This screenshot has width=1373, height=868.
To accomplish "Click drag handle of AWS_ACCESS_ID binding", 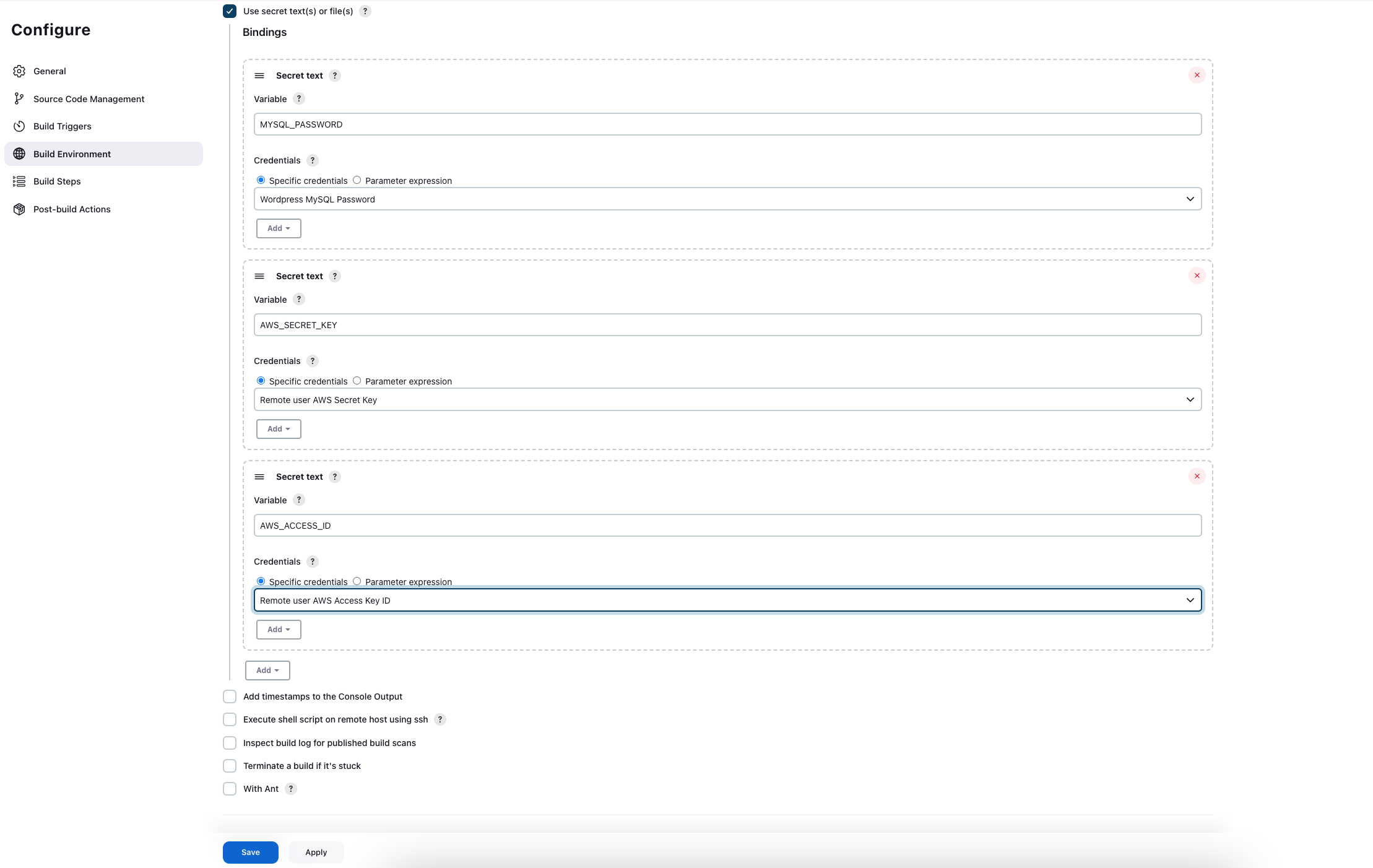I will coord(259,477).
